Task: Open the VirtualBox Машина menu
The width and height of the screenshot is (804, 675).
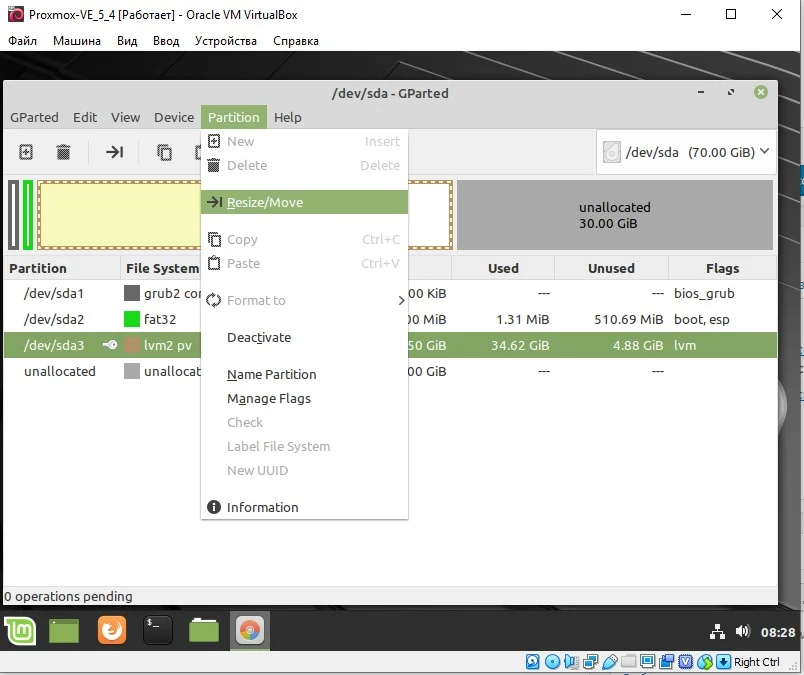Action: (77, 41)
